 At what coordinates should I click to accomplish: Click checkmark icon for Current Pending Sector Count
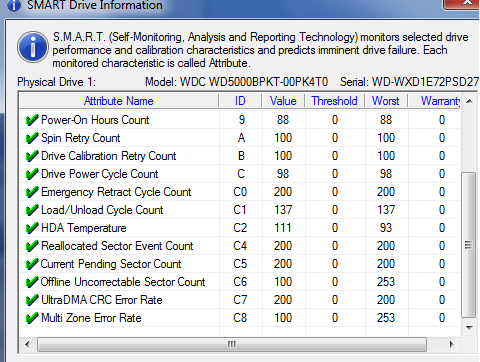32,264
